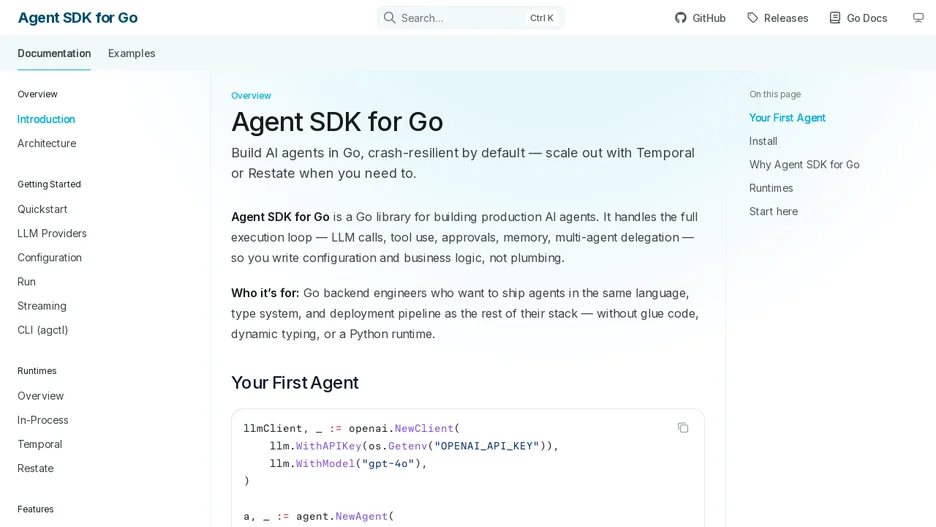
Task: Click the On this page label
Action: click(x=775, y=94)
